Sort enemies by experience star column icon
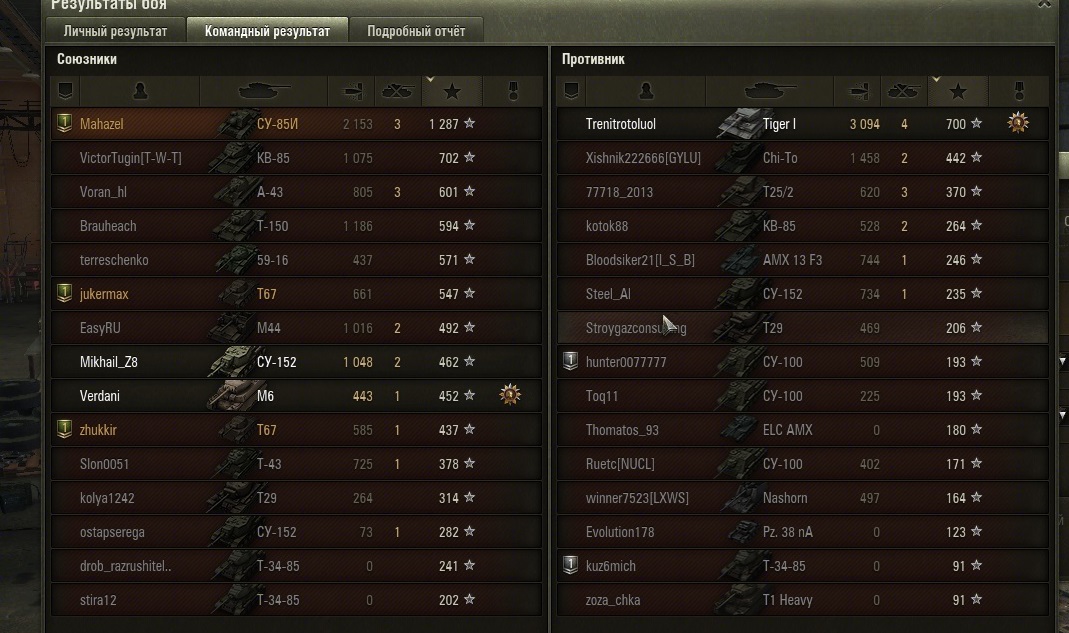This screenshot has height=633, width=1069. click(x=957, y=91)
